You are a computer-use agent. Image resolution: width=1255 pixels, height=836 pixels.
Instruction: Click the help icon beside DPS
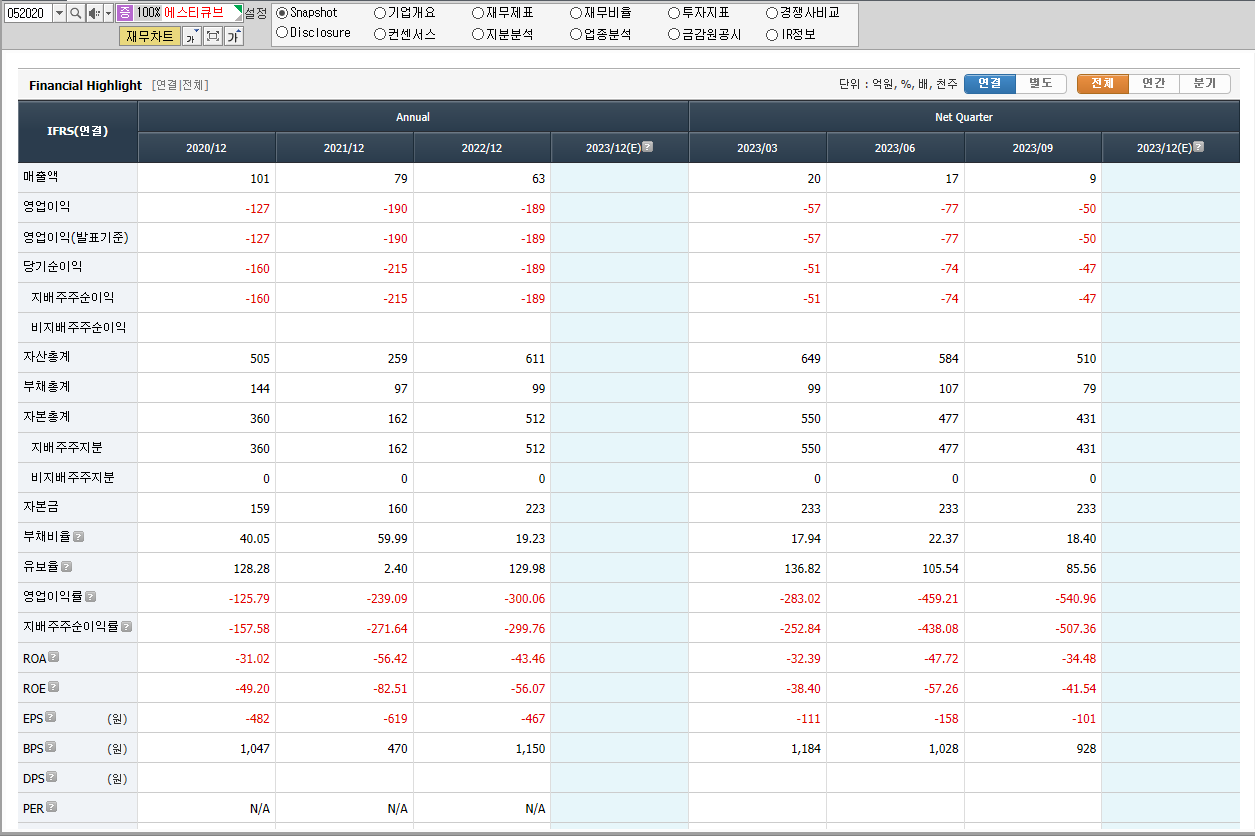51,776
